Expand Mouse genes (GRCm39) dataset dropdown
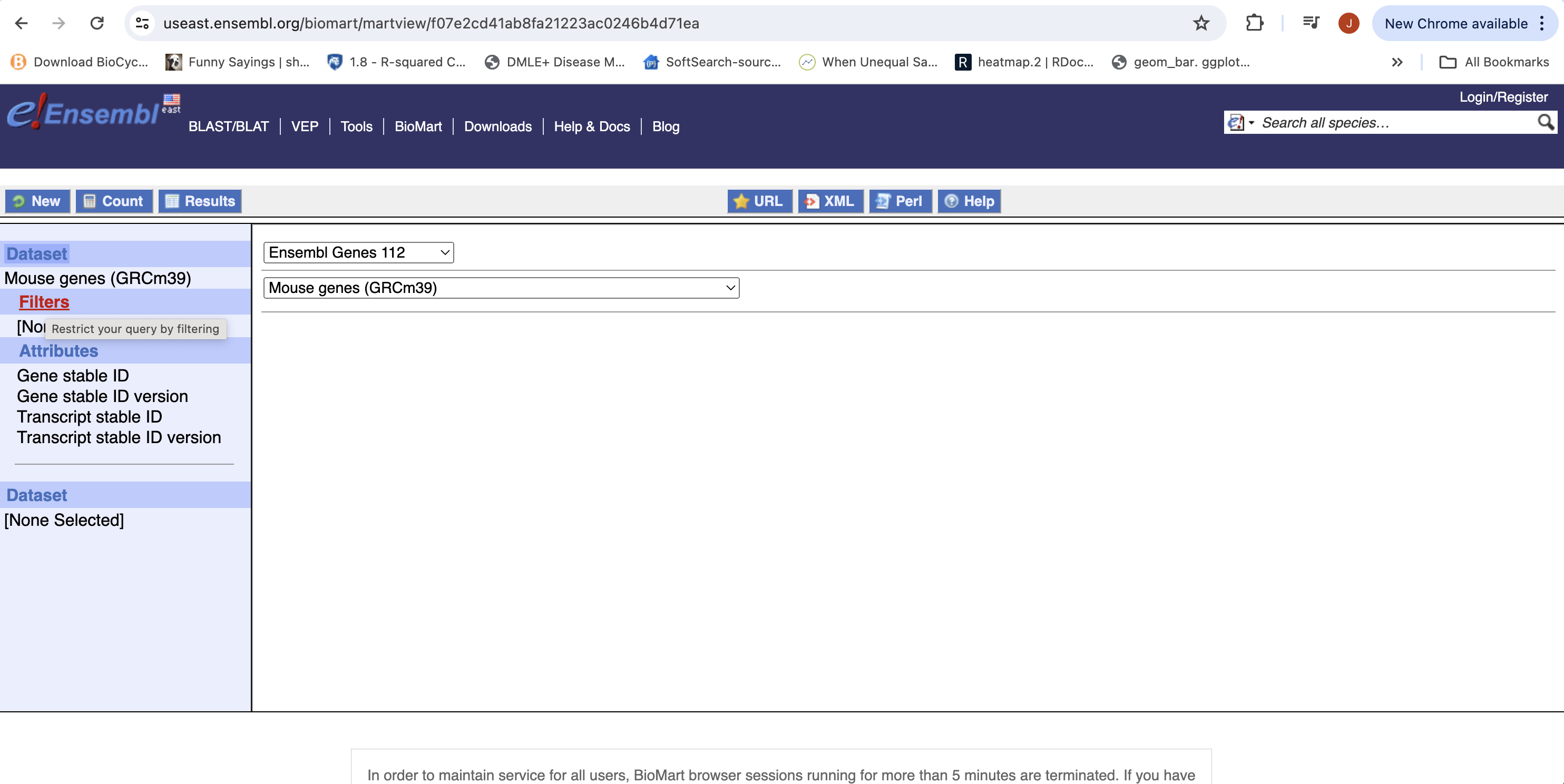This screenshot has width=1564, height=784. (x=501, y=288)
